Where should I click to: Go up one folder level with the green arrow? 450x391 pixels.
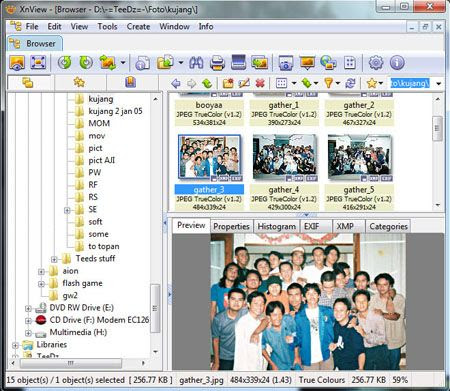207,83
